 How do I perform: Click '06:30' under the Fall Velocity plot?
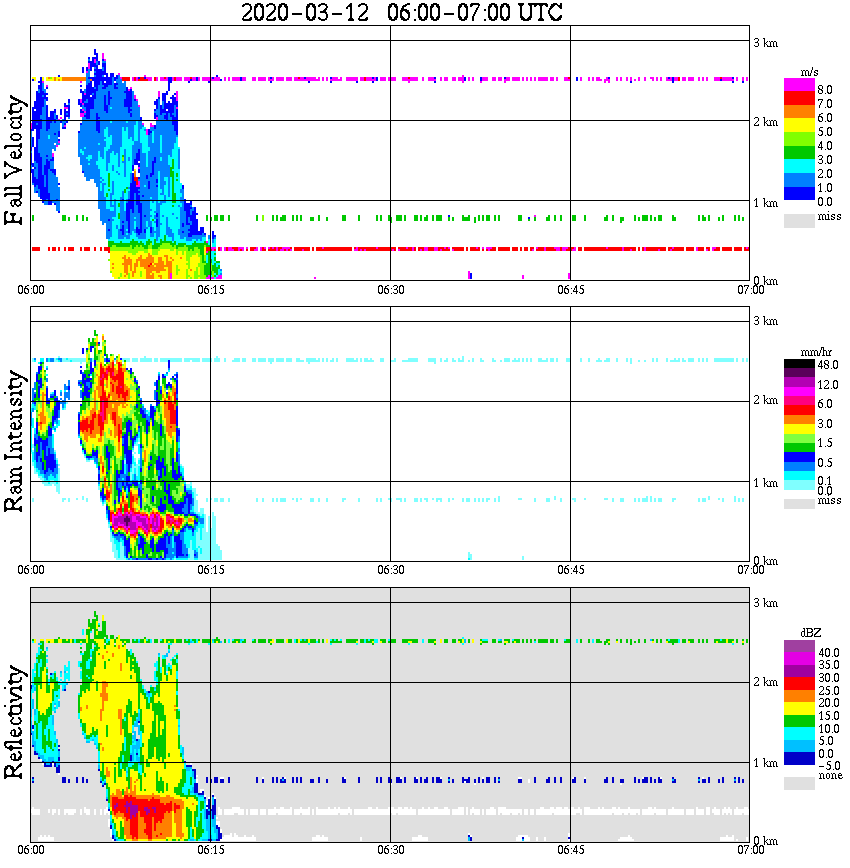tap(390, 290)
